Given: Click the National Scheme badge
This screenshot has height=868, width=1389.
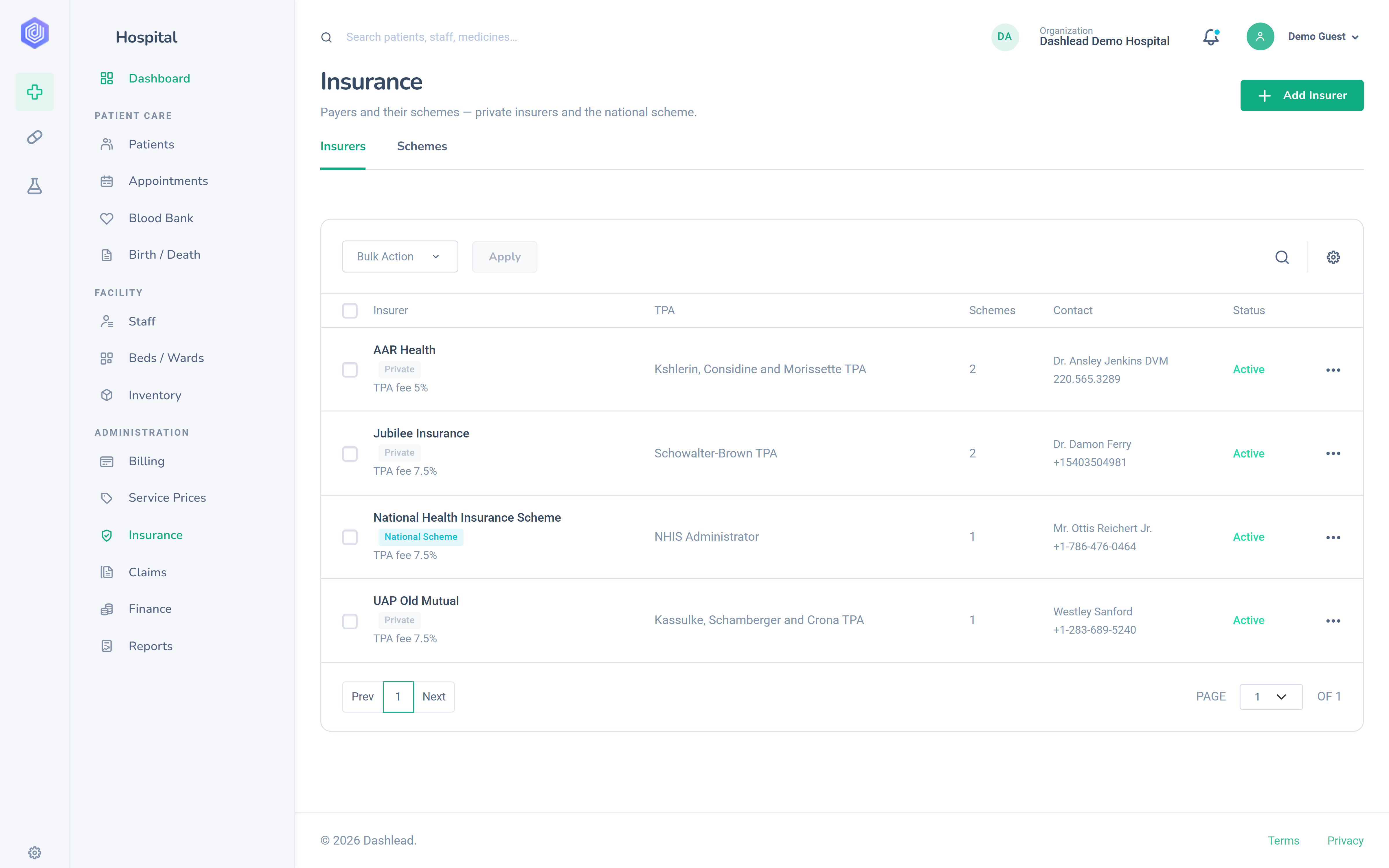Looking at the screenshot, I should pos(421,537).
